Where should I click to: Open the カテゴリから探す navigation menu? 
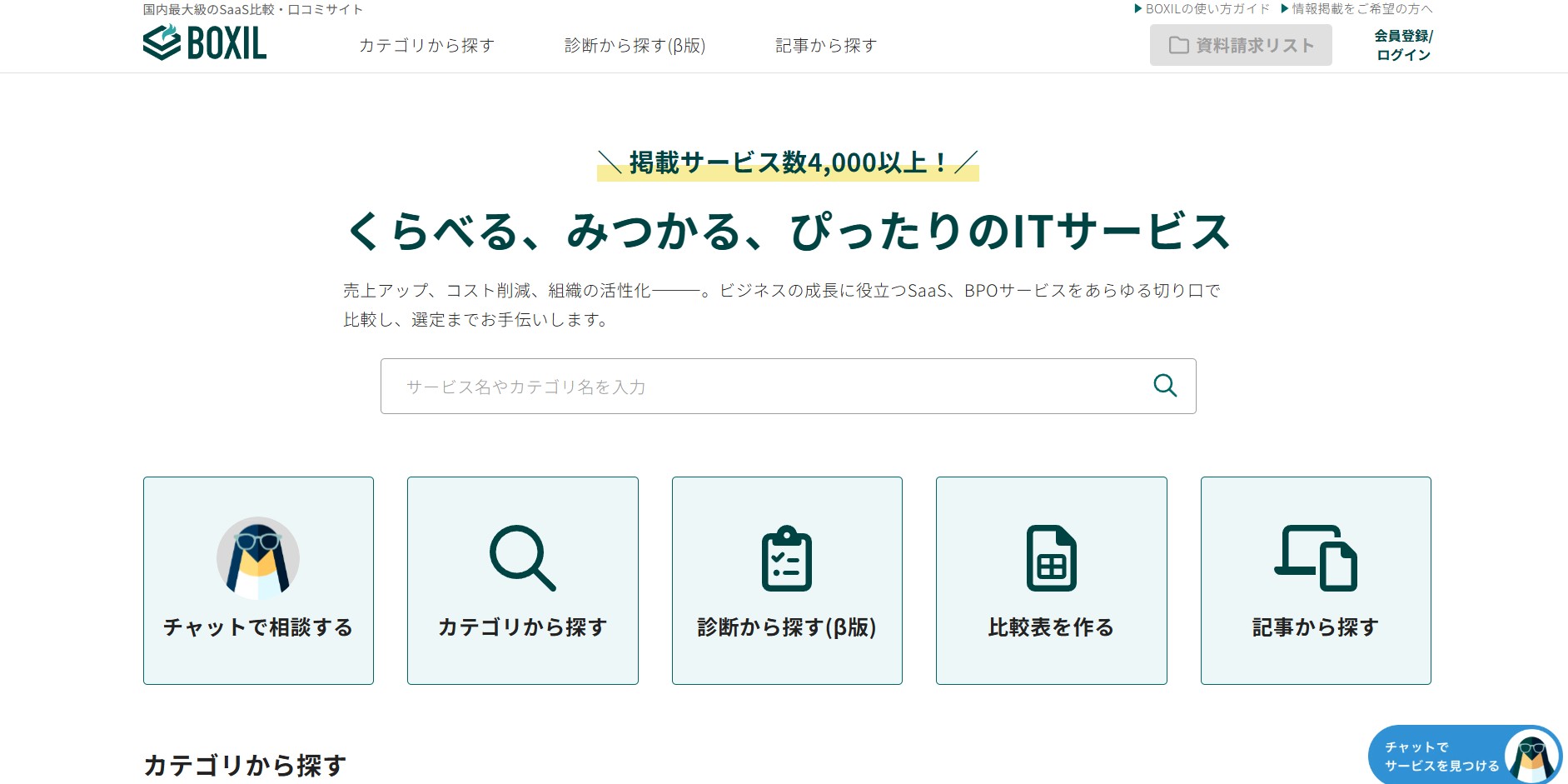coord(427,46)
